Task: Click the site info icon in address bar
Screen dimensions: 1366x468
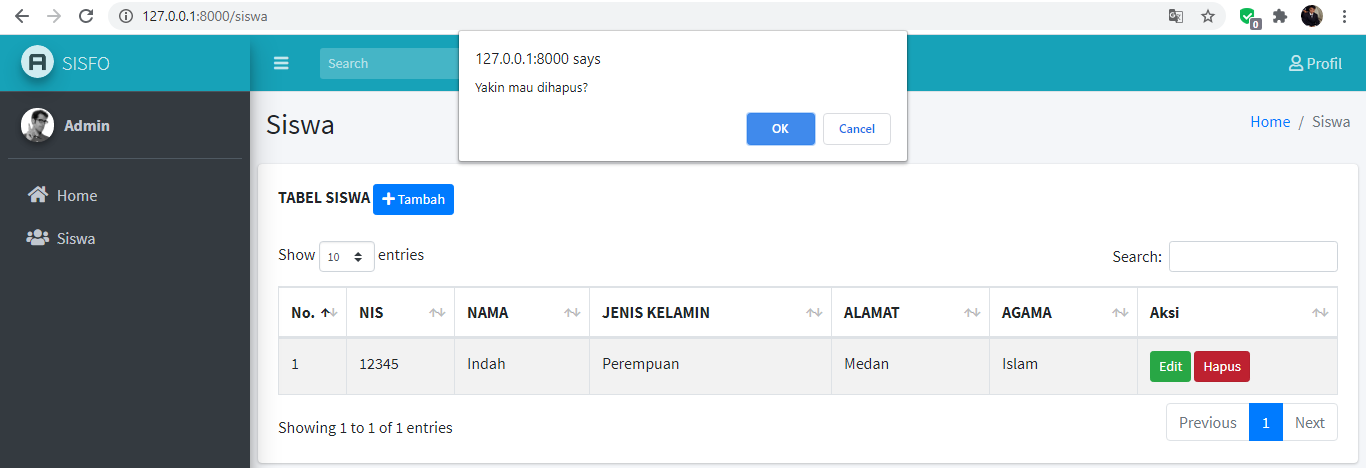Action: coord(126,16)
